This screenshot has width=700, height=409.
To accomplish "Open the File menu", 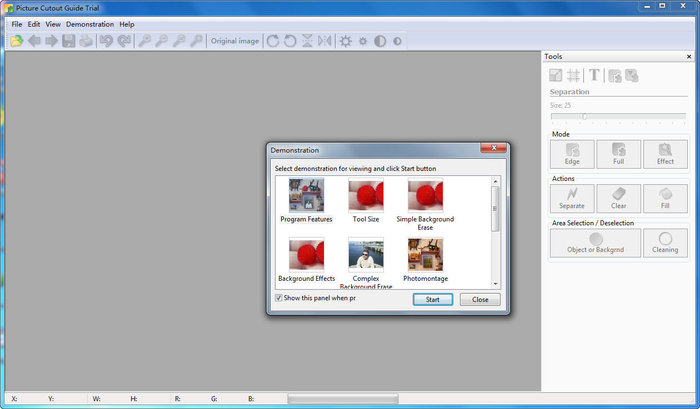I will click(x=17, y=24).
